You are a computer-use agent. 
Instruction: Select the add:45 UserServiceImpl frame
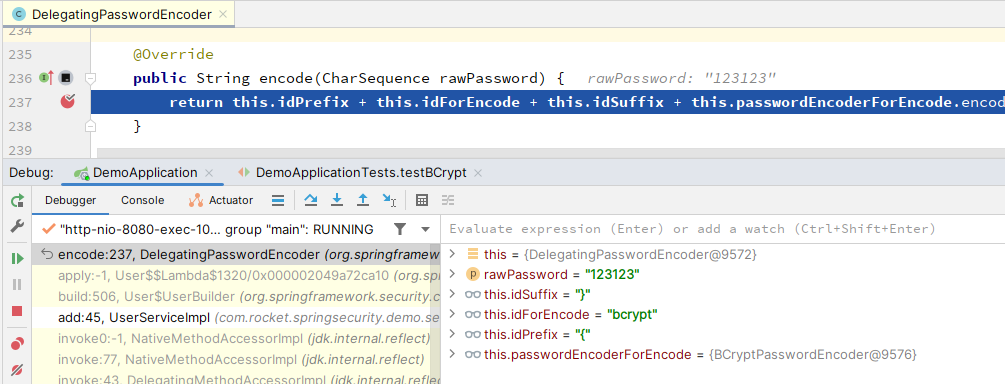236,317
